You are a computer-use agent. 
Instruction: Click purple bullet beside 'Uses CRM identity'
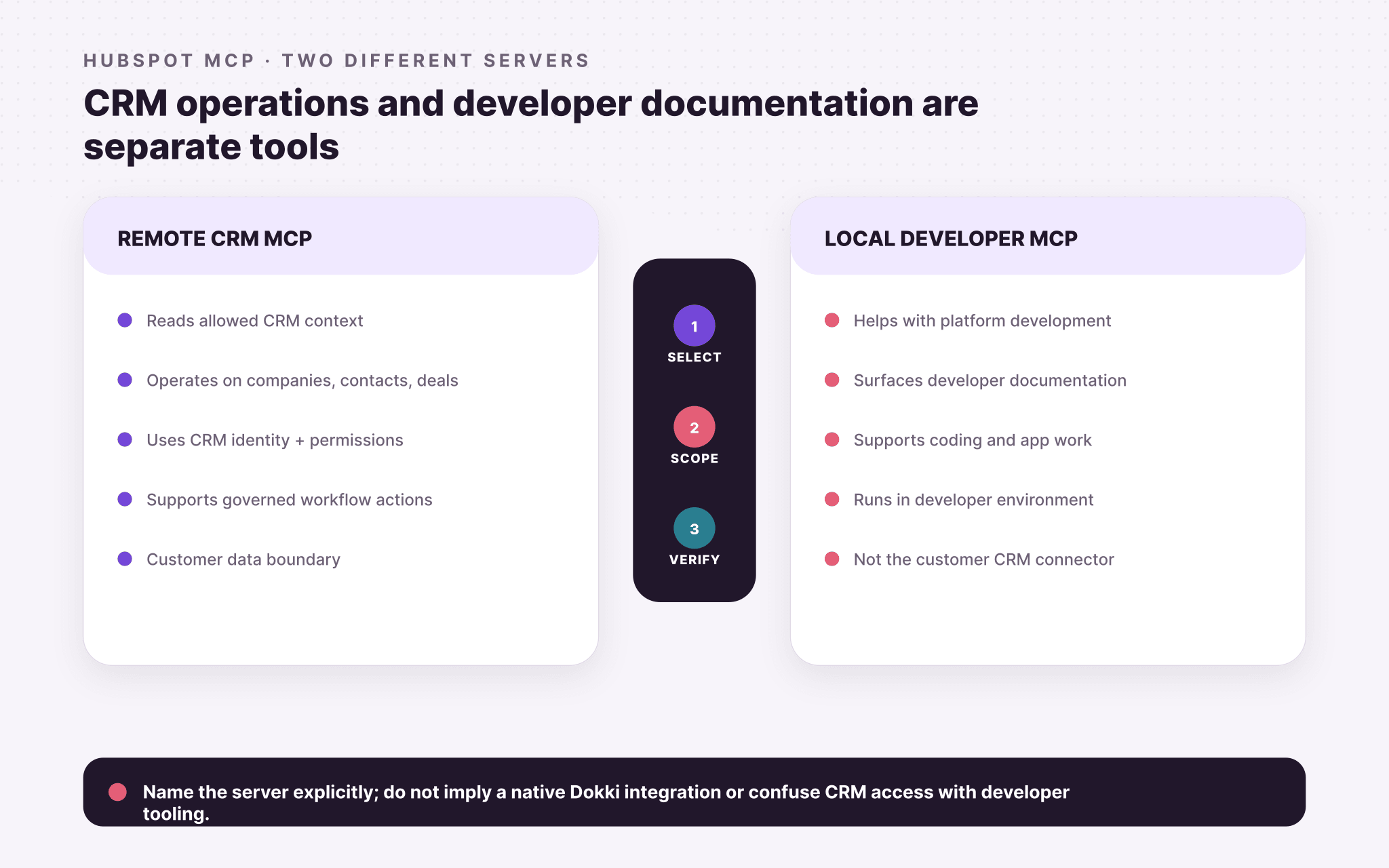tap(125, 439)
